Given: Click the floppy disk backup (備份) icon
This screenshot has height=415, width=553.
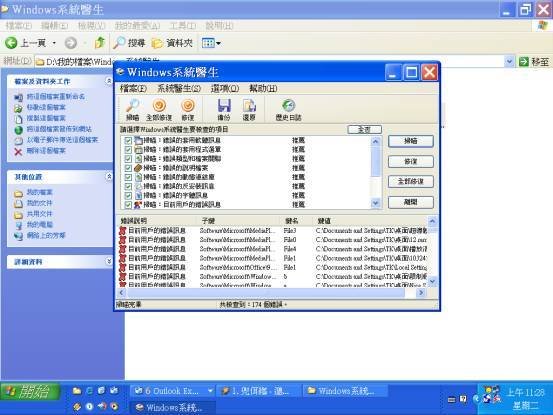Looking at the screenshot, I should click(224, 106).
